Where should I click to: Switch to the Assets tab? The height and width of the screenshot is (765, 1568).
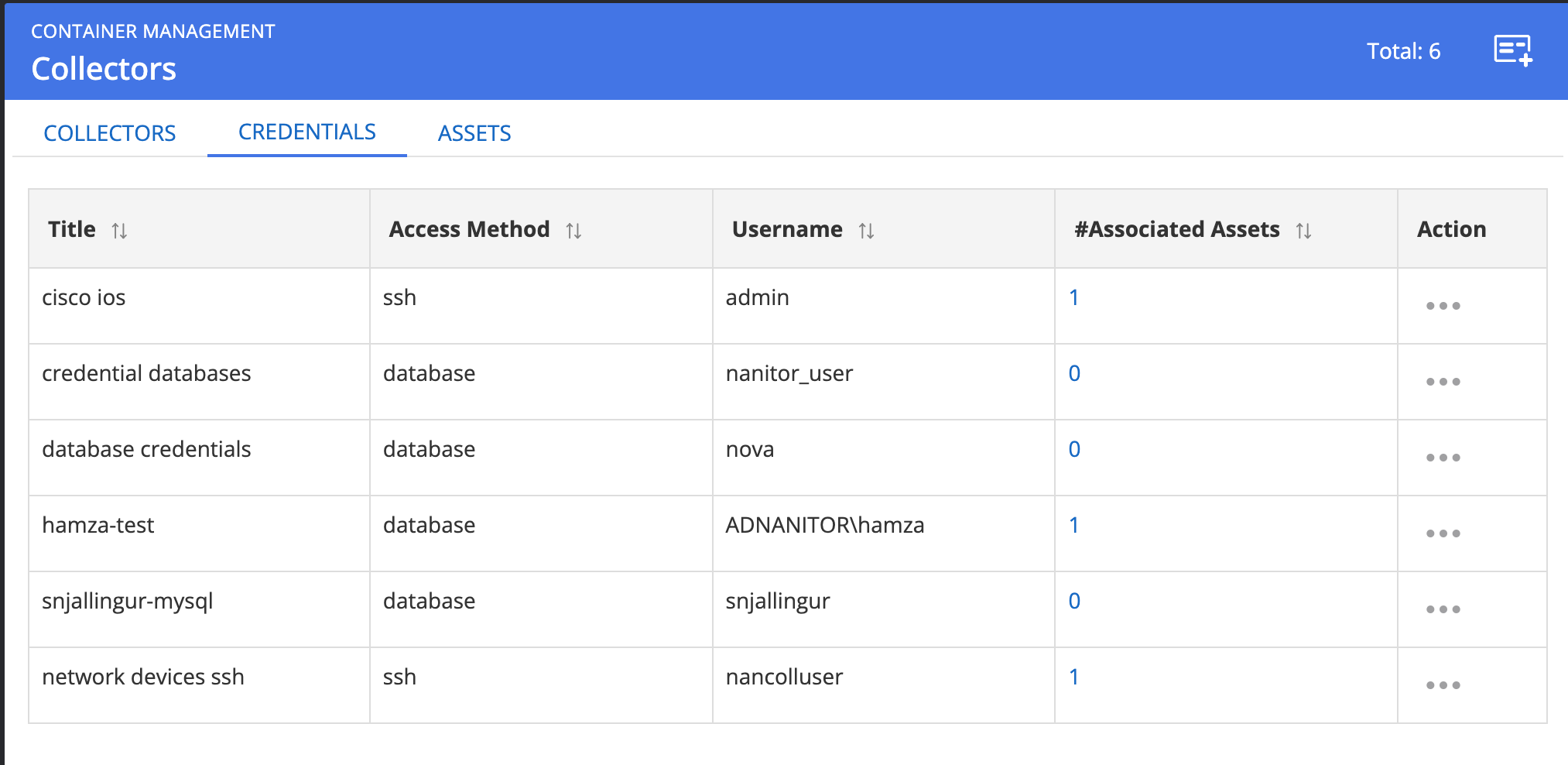point(474,133)
